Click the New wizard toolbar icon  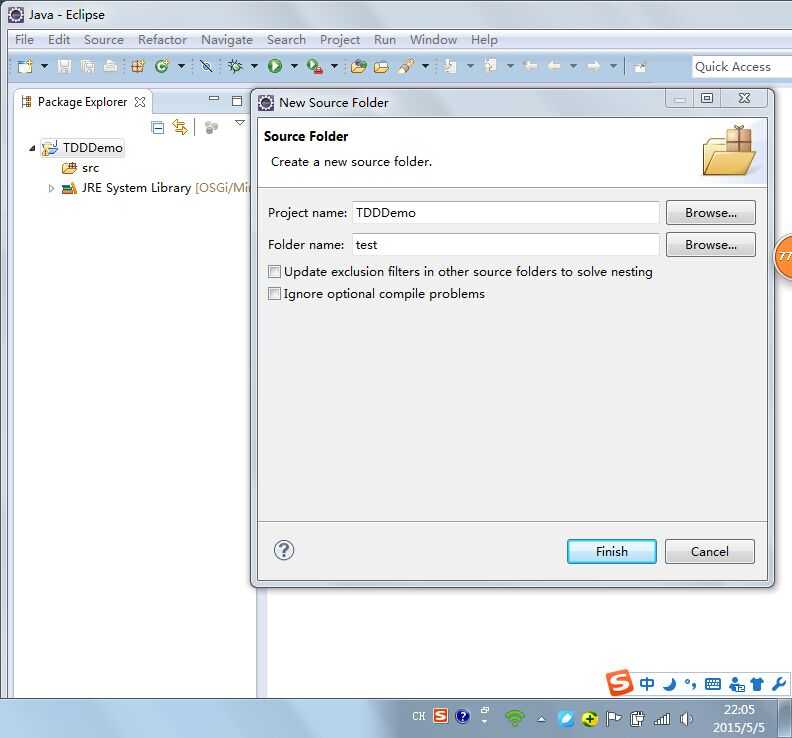pyautogui.click(x=25, y=66)
